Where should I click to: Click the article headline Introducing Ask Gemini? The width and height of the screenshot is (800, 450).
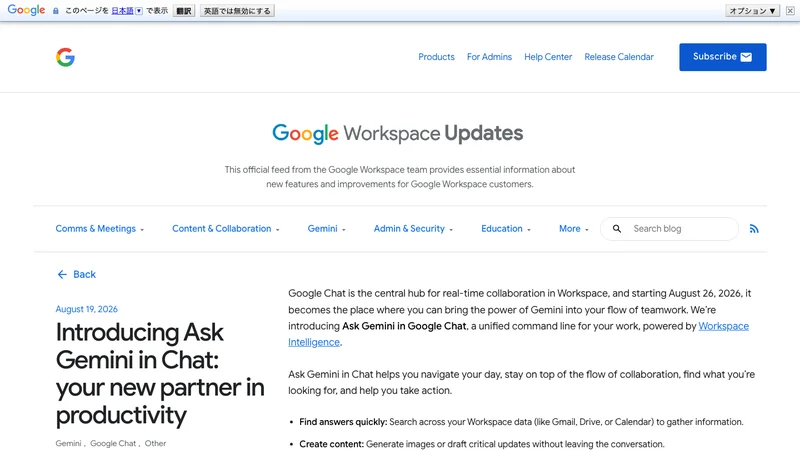[160, 373]
